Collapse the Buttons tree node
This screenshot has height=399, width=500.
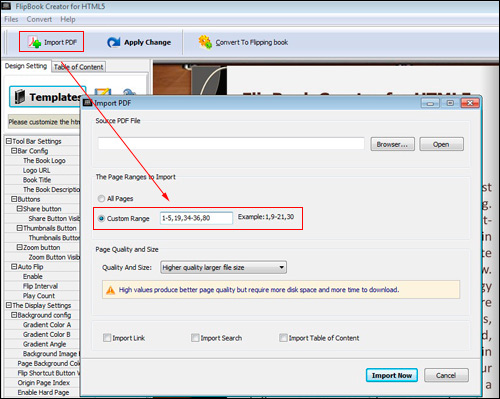pos(14,199)
